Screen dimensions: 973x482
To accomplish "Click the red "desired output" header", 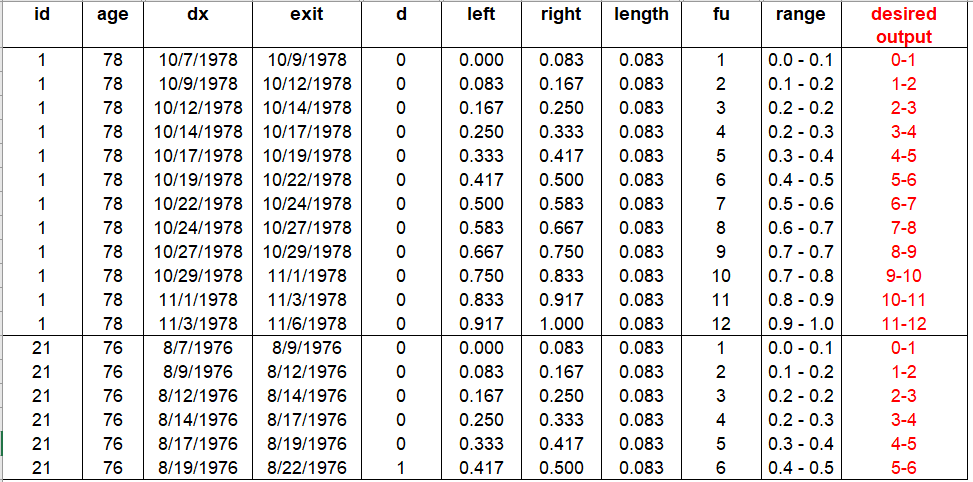I will pyautogui.click(x=903, y=26).
